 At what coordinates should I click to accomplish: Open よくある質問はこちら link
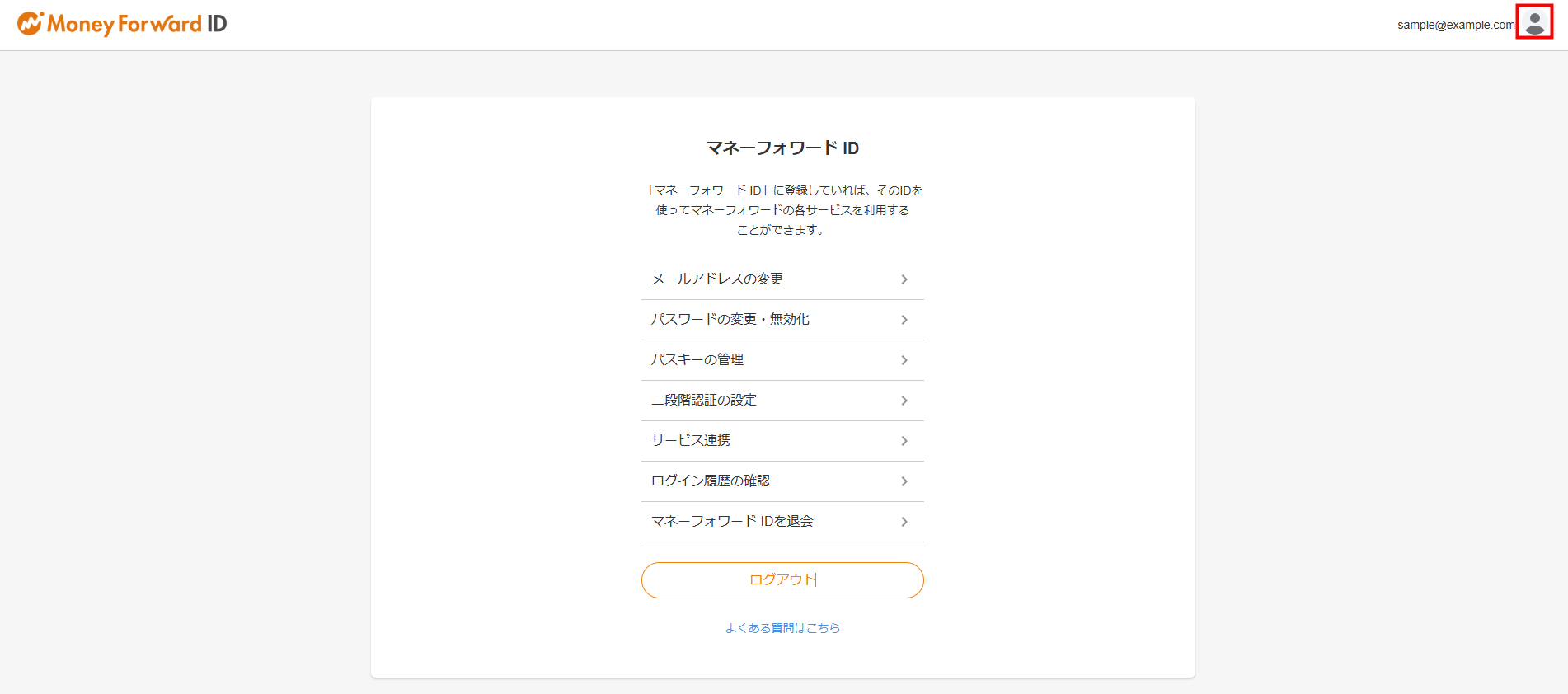click(x=782, y=628)
